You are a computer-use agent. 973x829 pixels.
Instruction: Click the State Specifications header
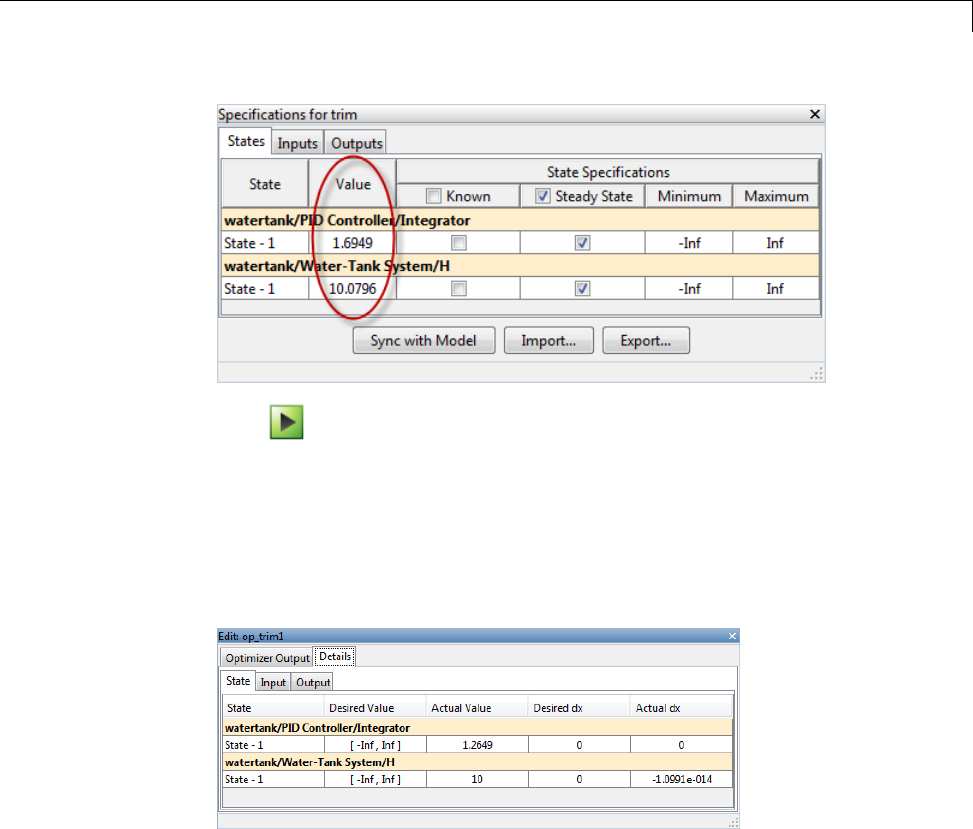pyautogui.click(x=608, y=172)
